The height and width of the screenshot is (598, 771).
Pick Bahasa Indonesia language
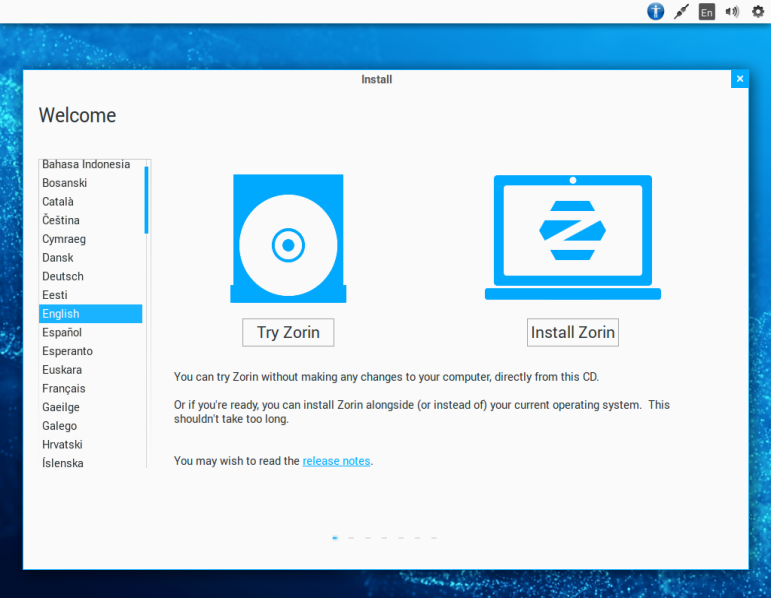pyautogui.click(x=86, y=164)
